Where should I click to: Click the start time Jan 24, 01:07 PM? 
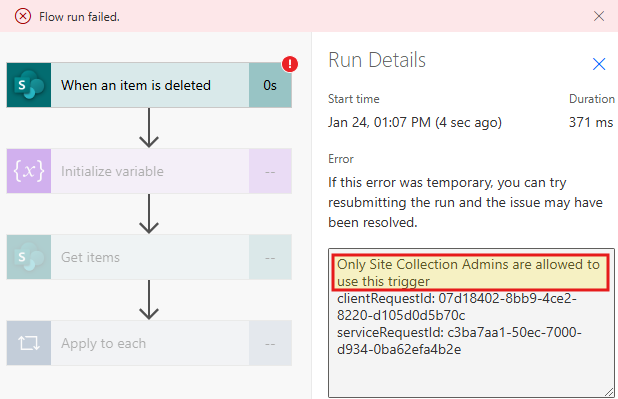[415, 122]
